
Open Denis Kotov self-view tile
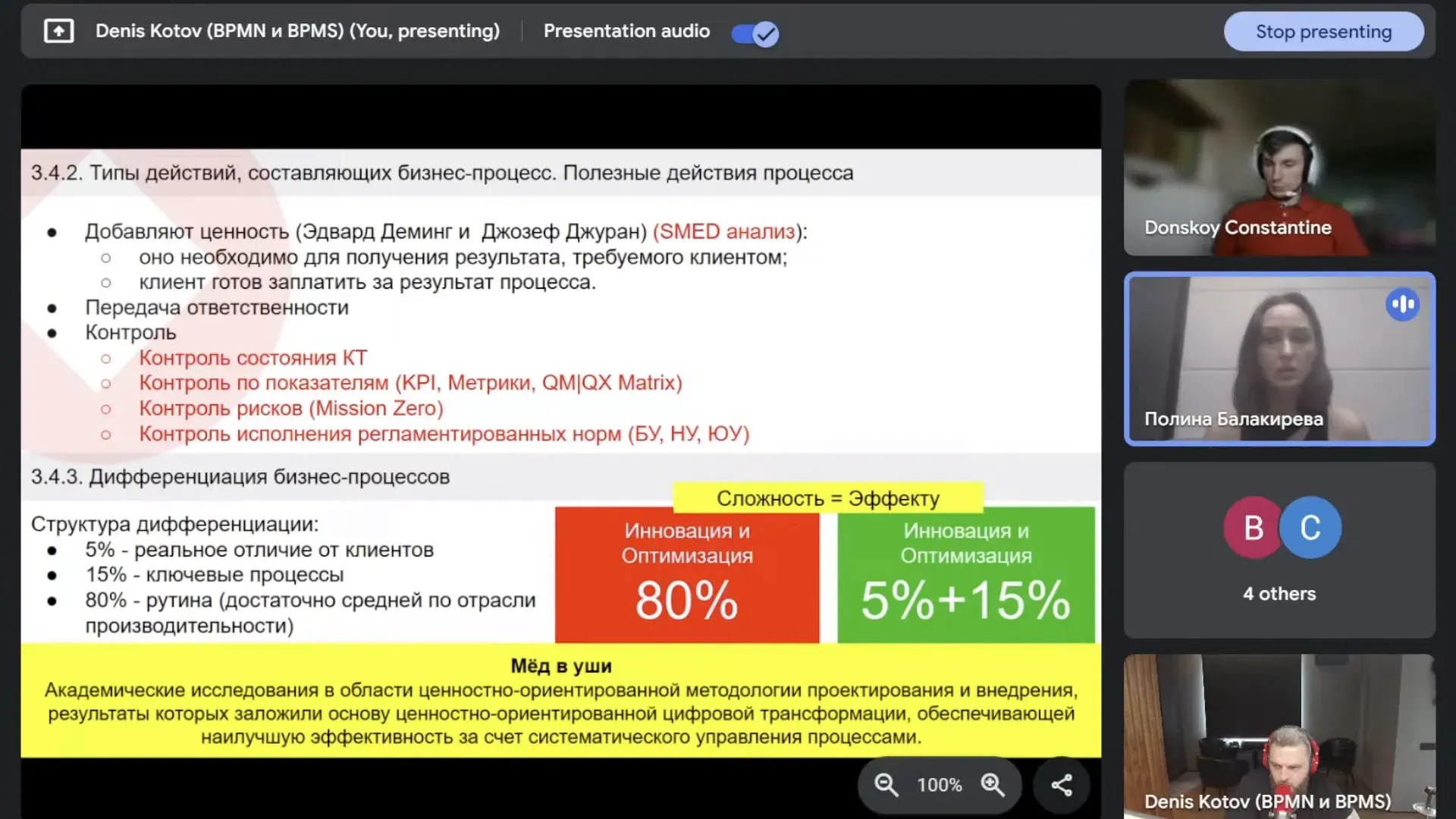[x=1279, y=728]
